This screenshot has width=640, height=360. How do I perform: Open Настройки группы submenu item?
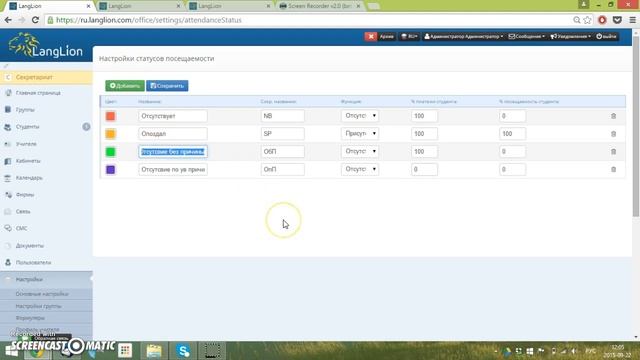pos(38,306)
